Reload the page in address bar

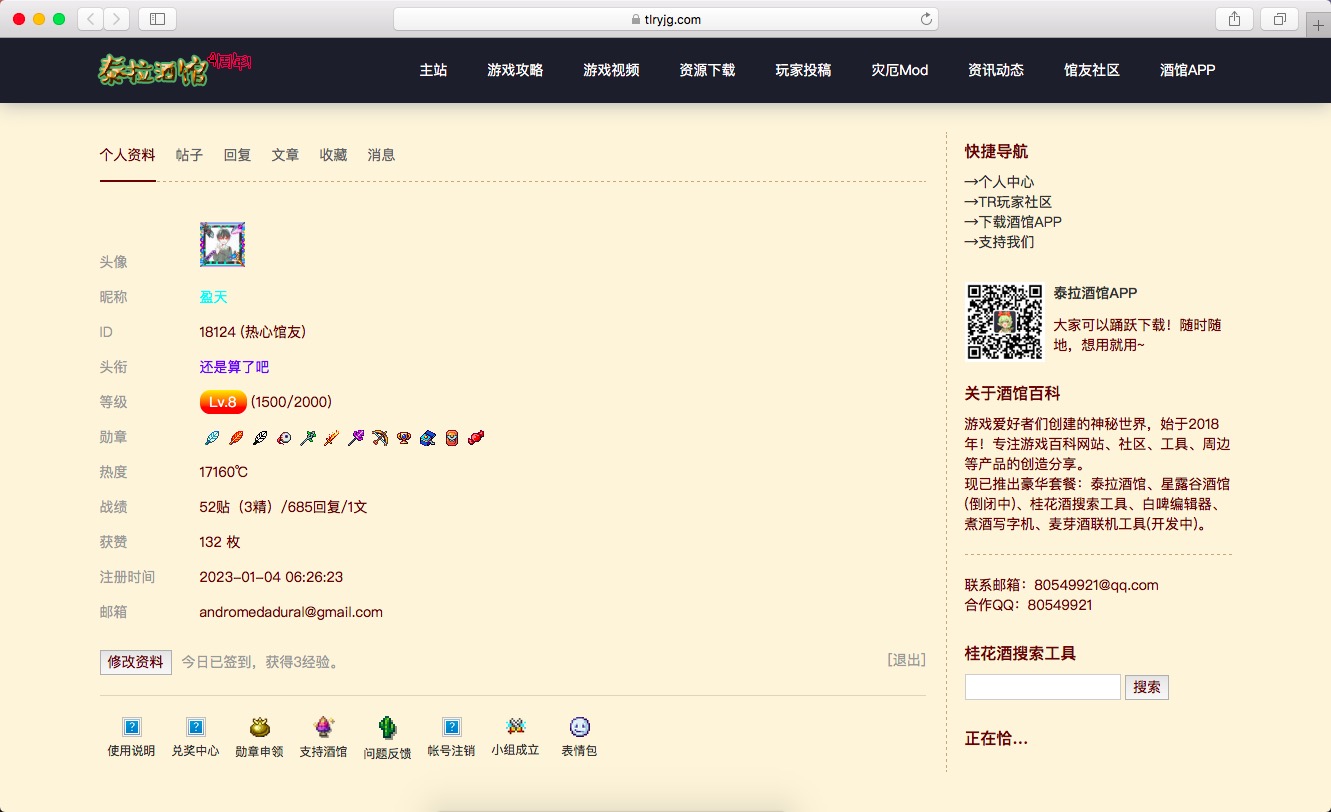coord(926,19)
